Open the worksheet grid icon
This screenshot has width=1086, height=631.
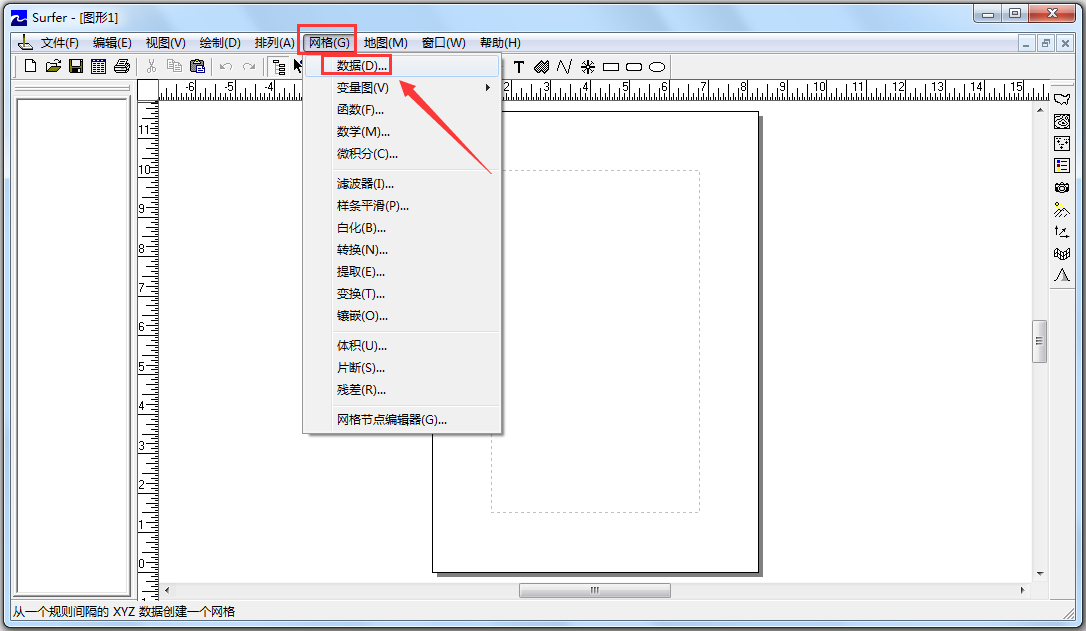99,66
